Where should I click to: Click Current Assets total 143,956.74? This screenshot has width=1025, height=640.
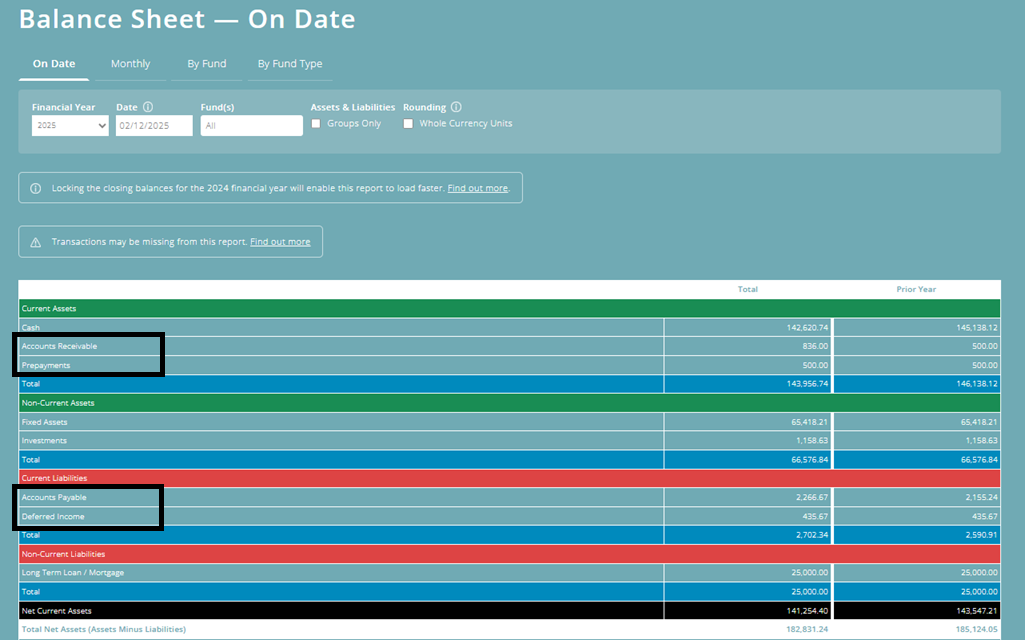pyautogui.click(x=807, y=384)
